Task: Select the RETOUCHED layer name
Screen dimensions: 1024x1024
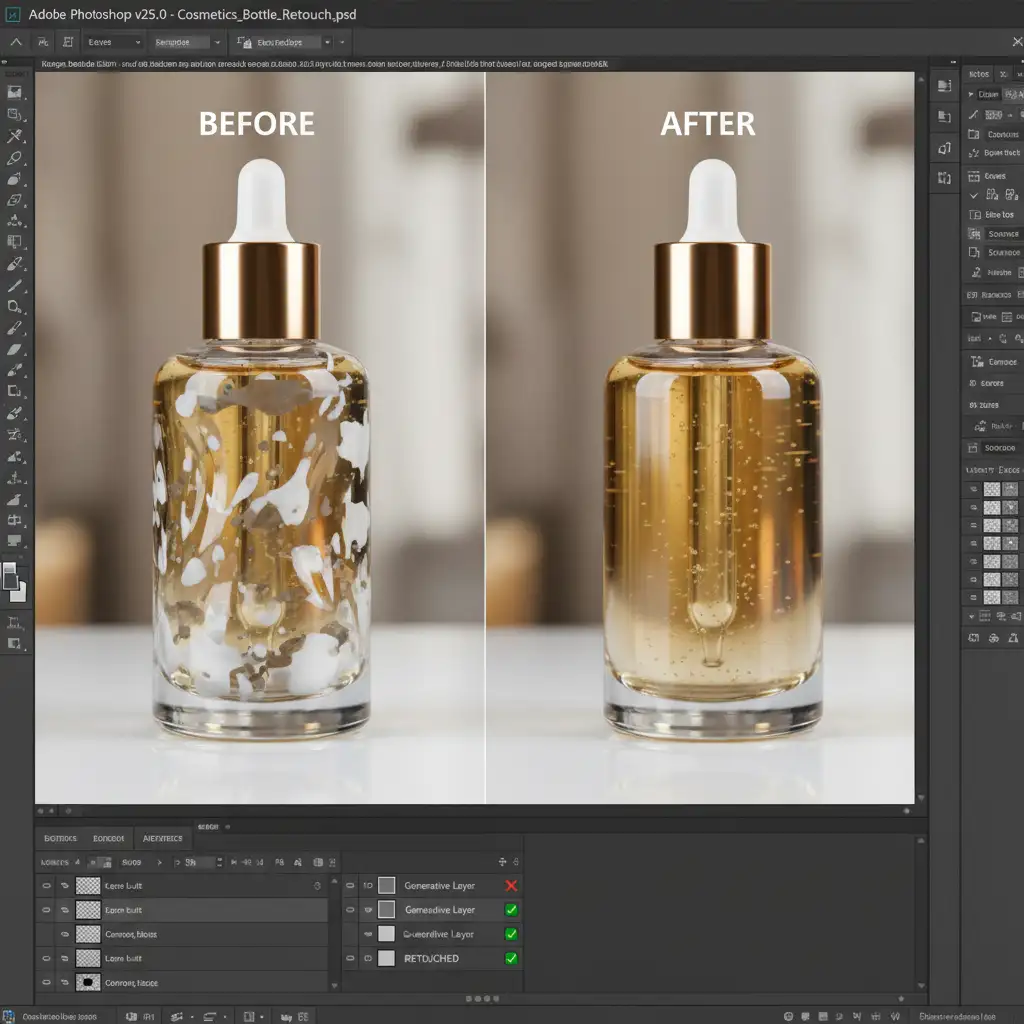Action: tap(431, 958)
